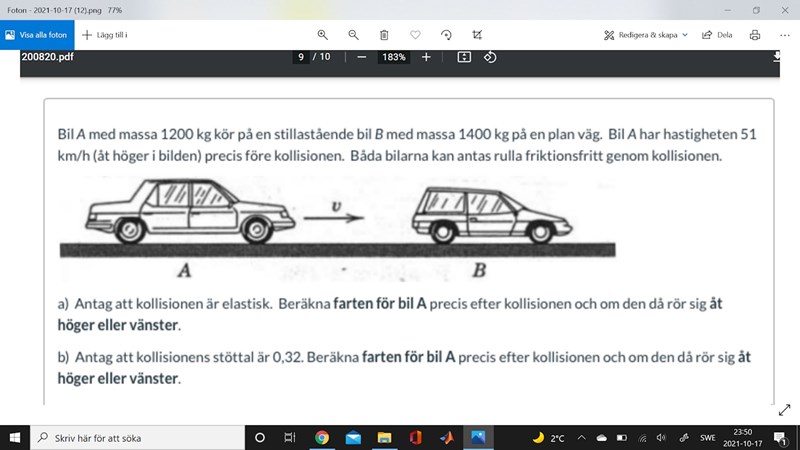
Task: Zoom out with the magnifier minus icon
Action: point(353,34)
